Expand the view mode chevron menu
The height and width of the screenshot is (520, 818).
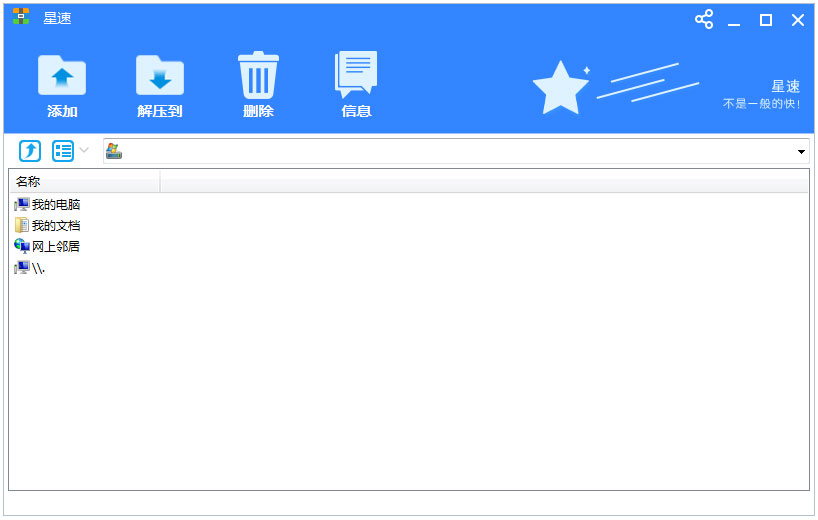[85, 151]
